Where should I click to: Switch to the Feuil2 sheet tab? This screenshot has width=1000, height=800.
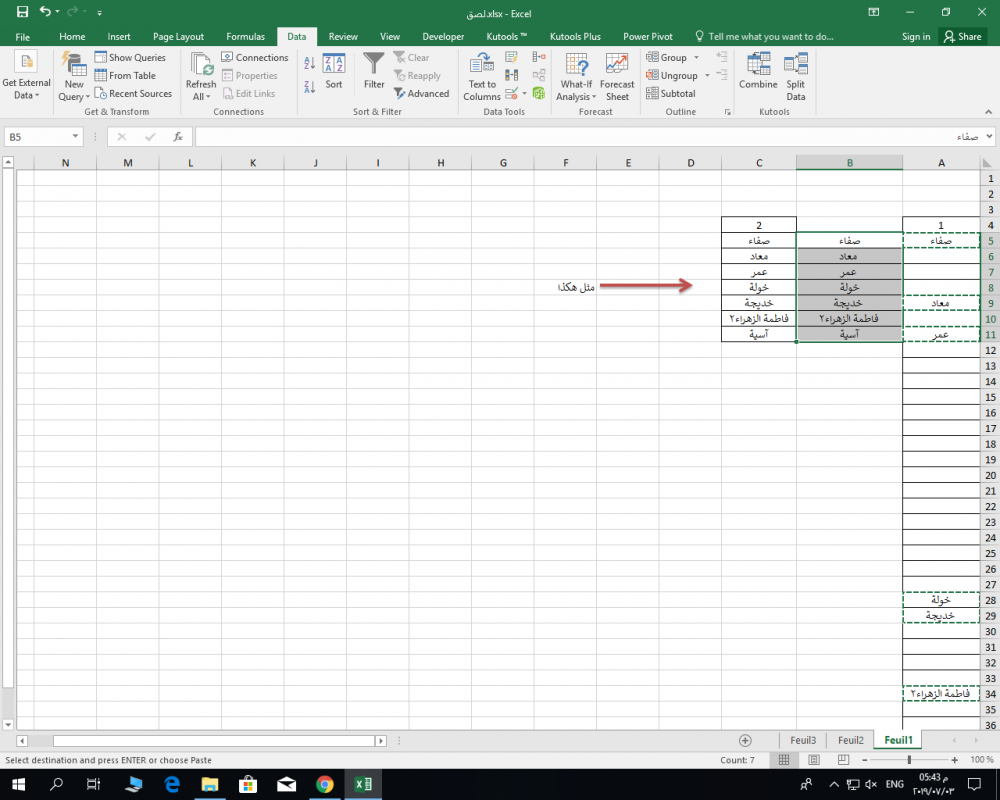point(850,740)
